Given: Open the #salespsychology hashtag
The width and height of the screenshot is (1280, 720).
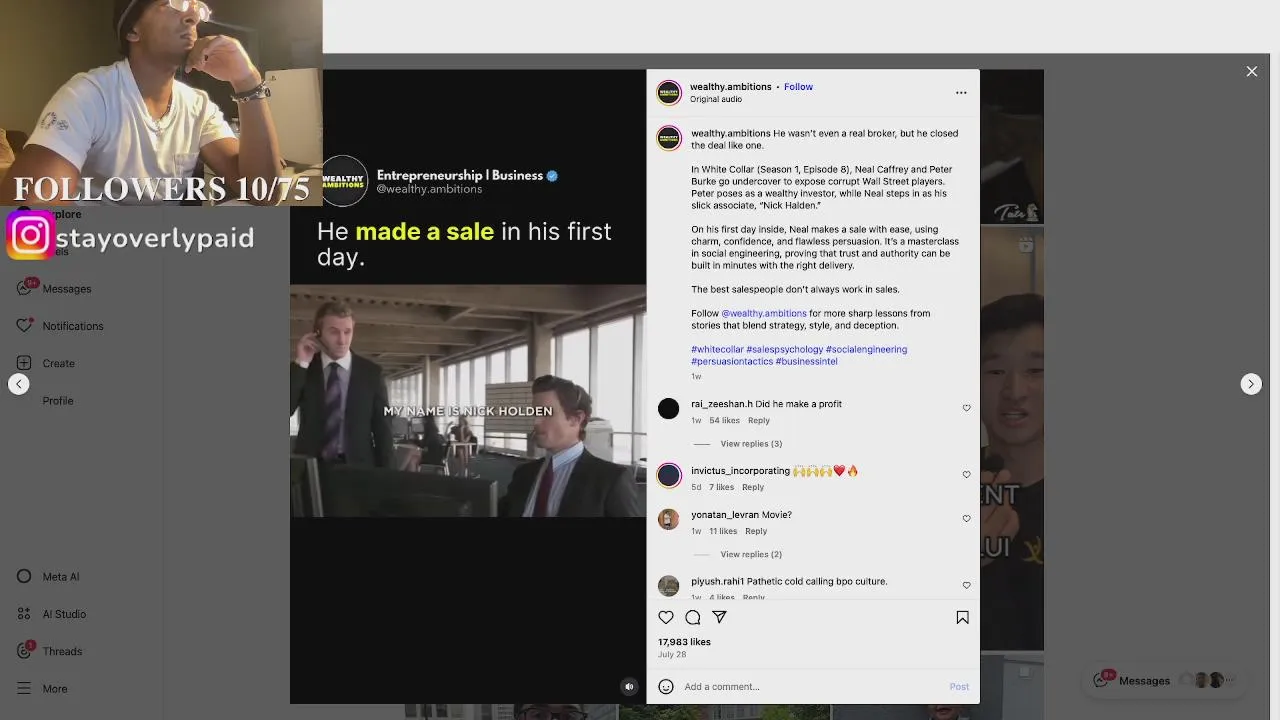Looking at the screenshot, I should [785, 349].
